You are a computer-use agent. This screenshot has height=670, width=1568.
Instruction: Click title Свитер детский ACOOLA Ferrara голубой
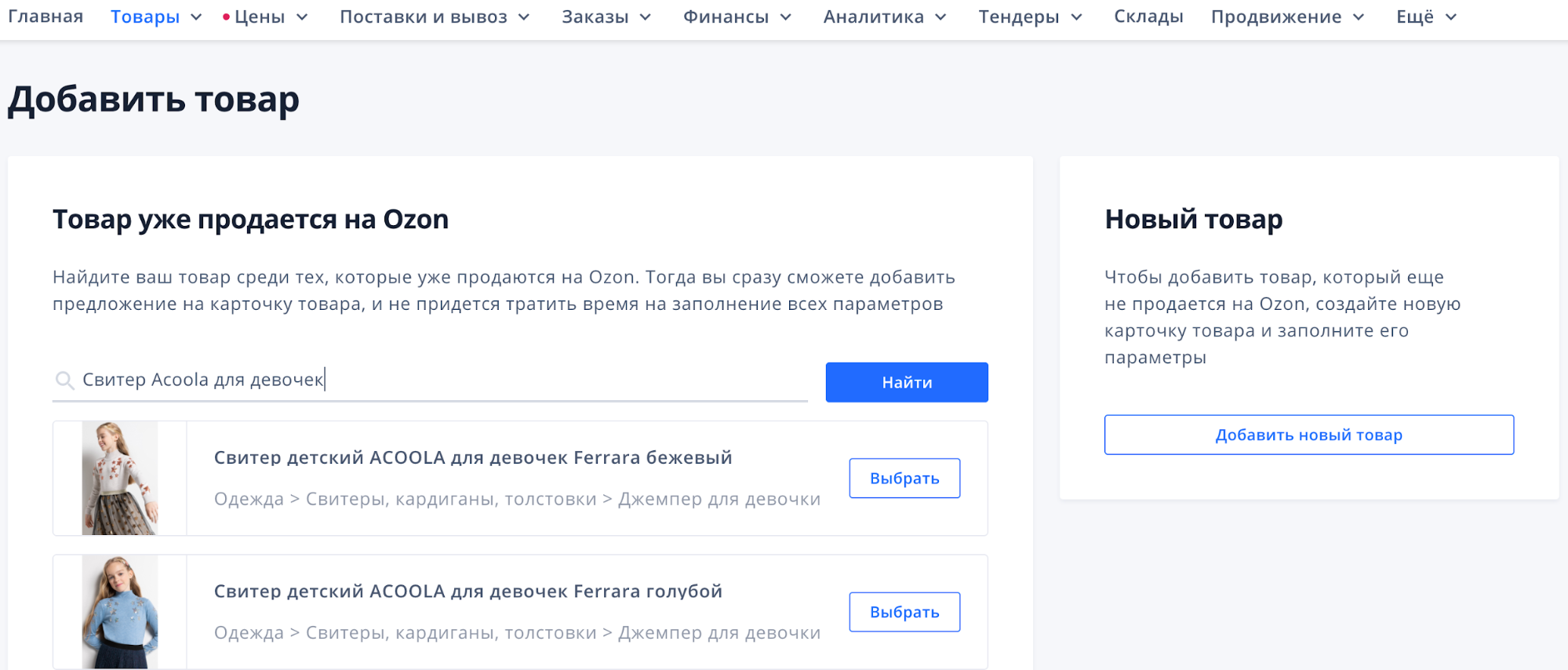tap(468, 592)
